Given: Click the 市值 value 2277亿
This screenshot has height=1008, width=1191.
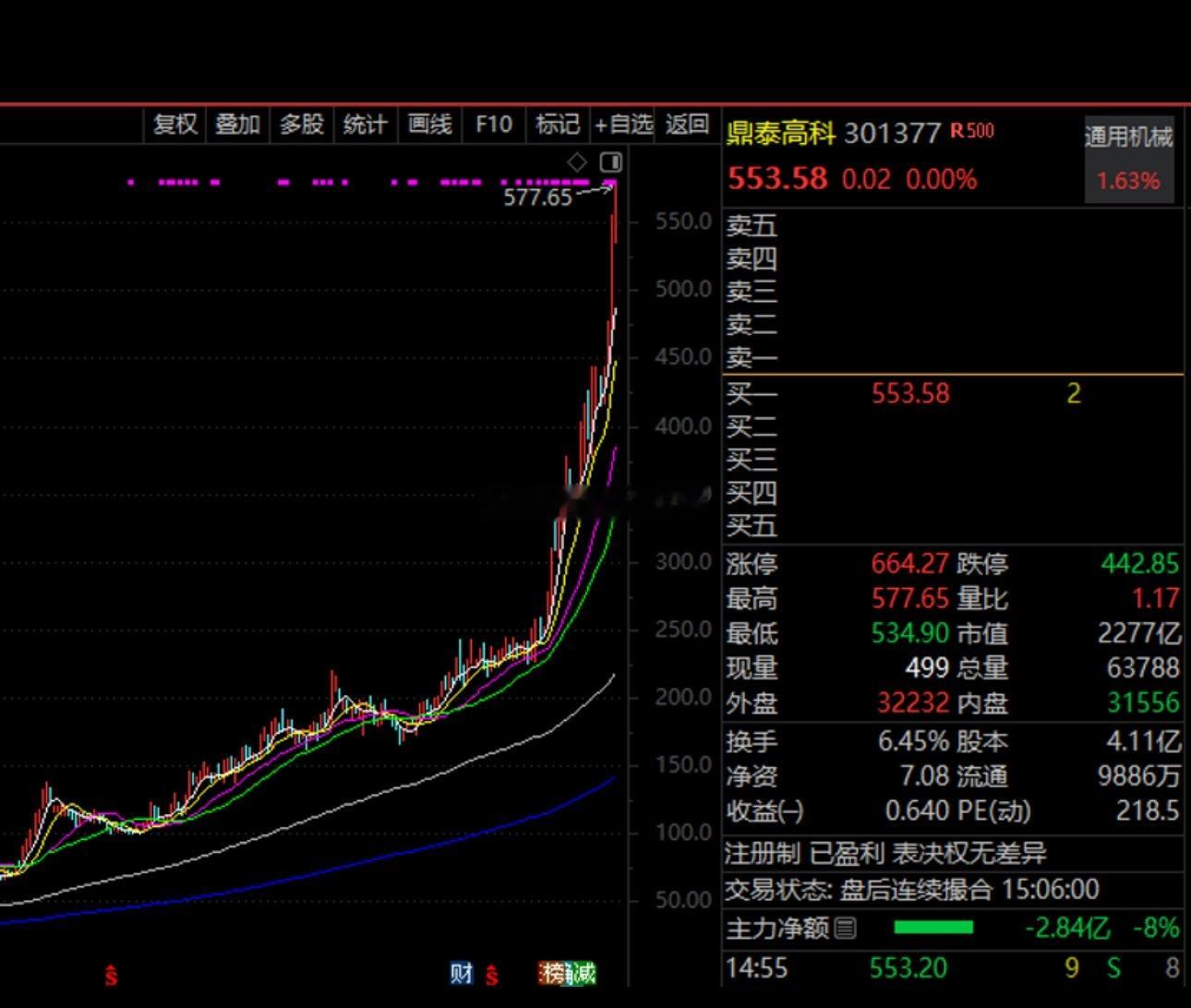Looking at the screenshot, I should [x=1139, y=633].
